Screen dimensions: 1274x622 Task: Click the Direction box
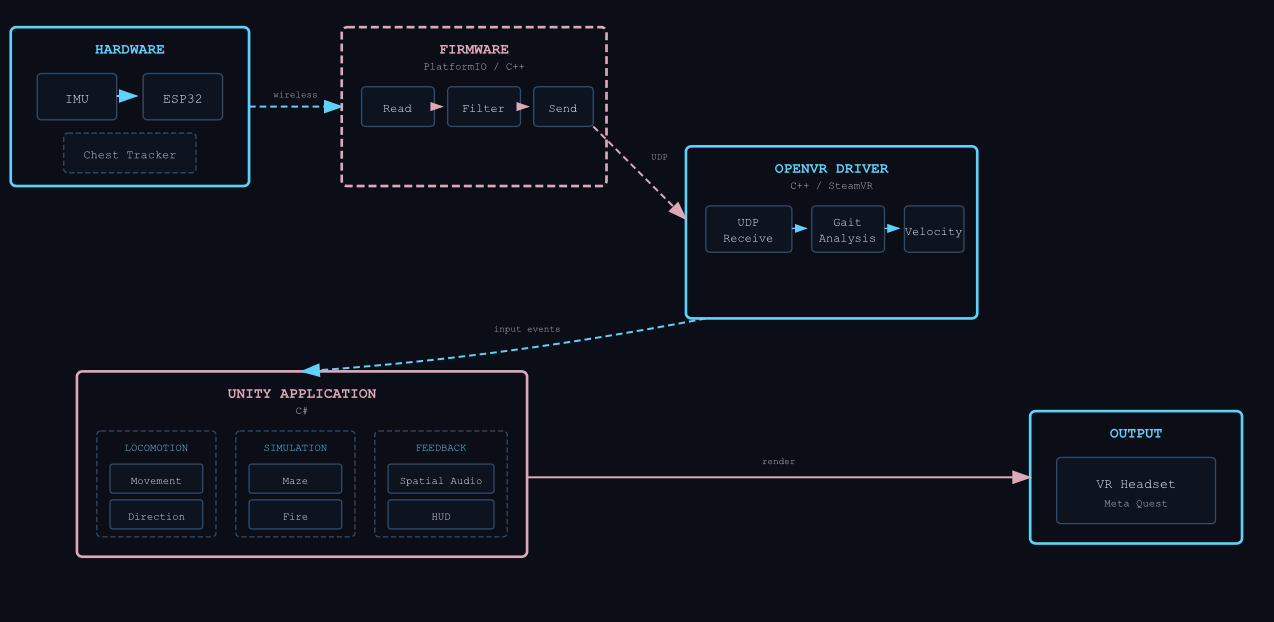click(156, 515)
